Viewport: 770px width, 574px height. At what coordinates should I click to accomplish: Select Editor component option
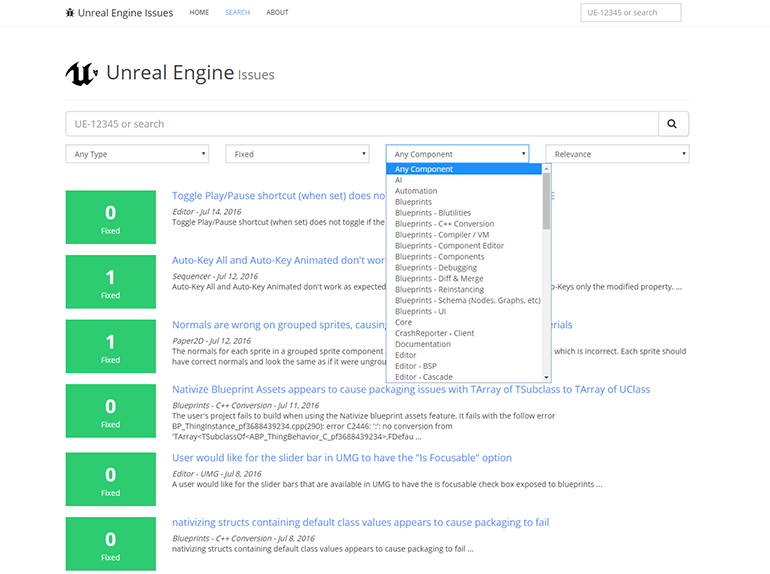click(x=464, y=355)
